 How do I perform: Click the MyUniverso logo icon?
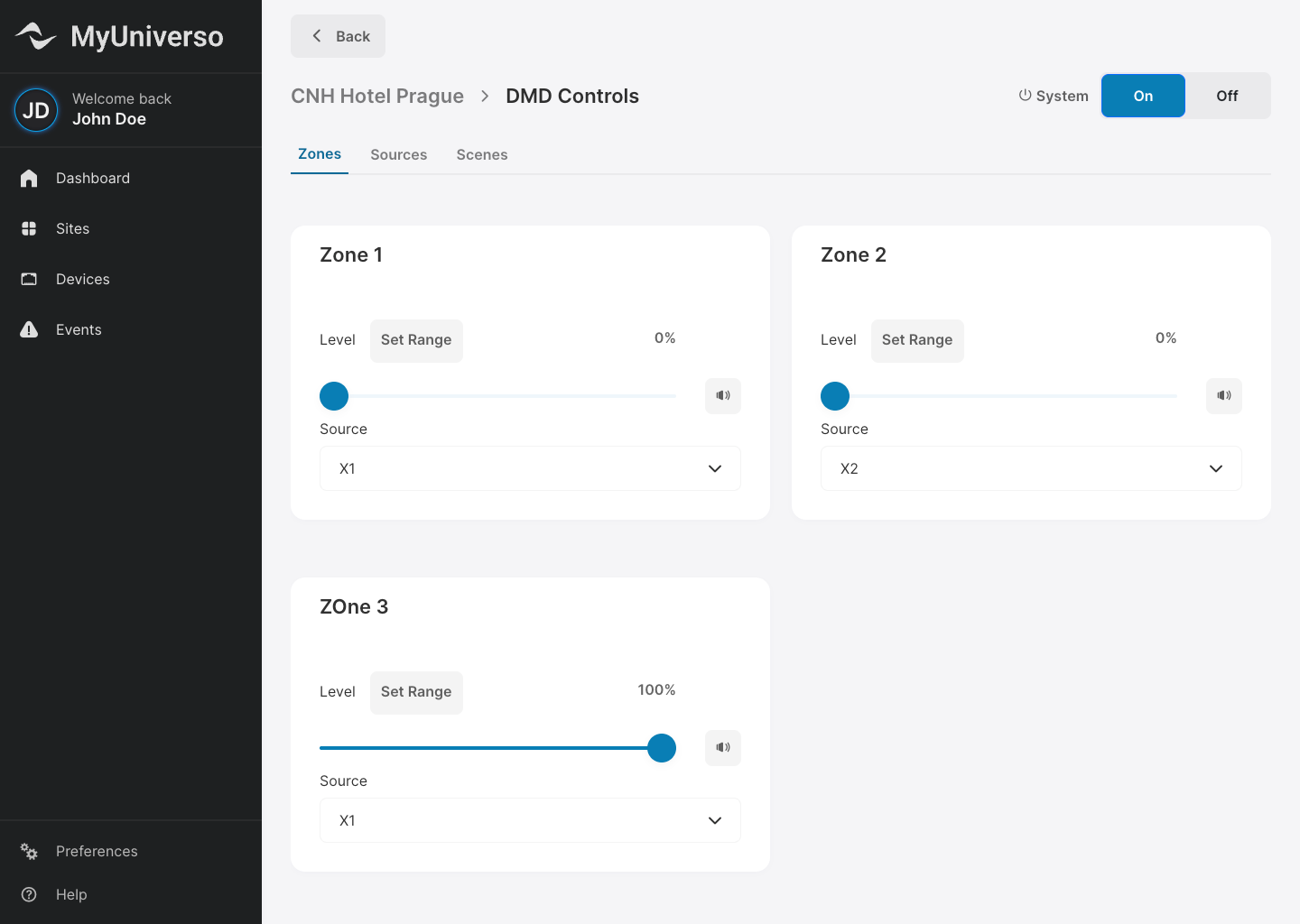tap(36, 36)
